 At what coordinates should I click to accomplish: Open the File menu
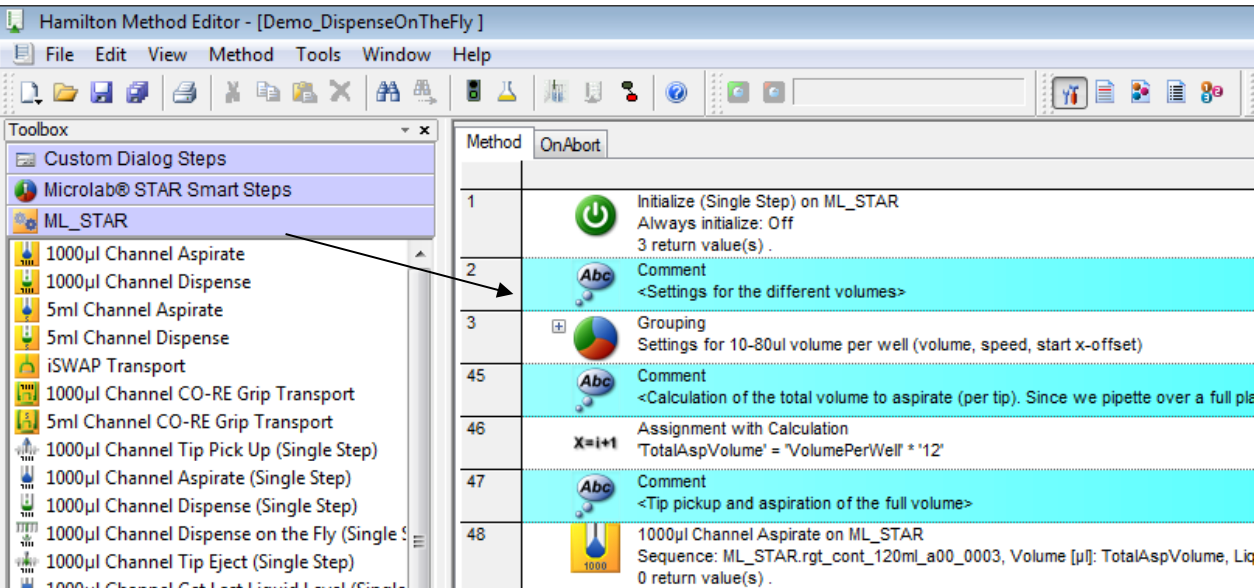59,55
